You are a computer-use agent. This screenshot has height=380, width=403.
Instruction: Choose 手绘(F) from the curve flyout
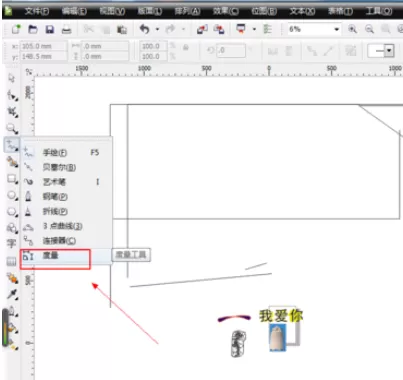66,153
